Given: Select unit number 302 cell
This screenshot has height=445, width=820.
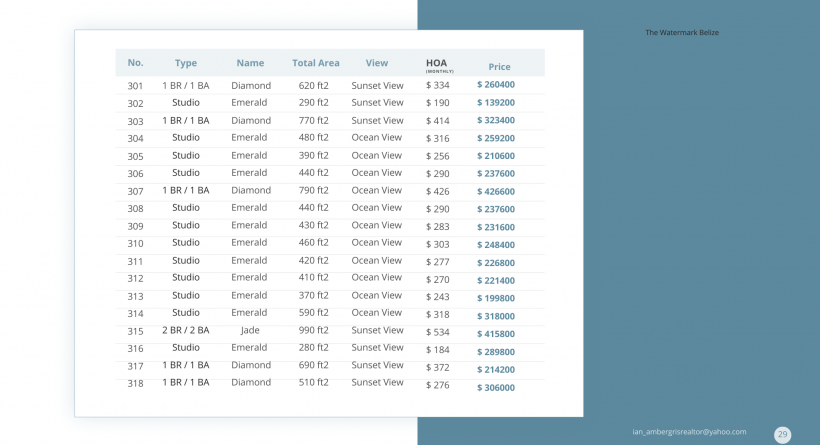Looking at the screenshot, I should coord(135,104).
